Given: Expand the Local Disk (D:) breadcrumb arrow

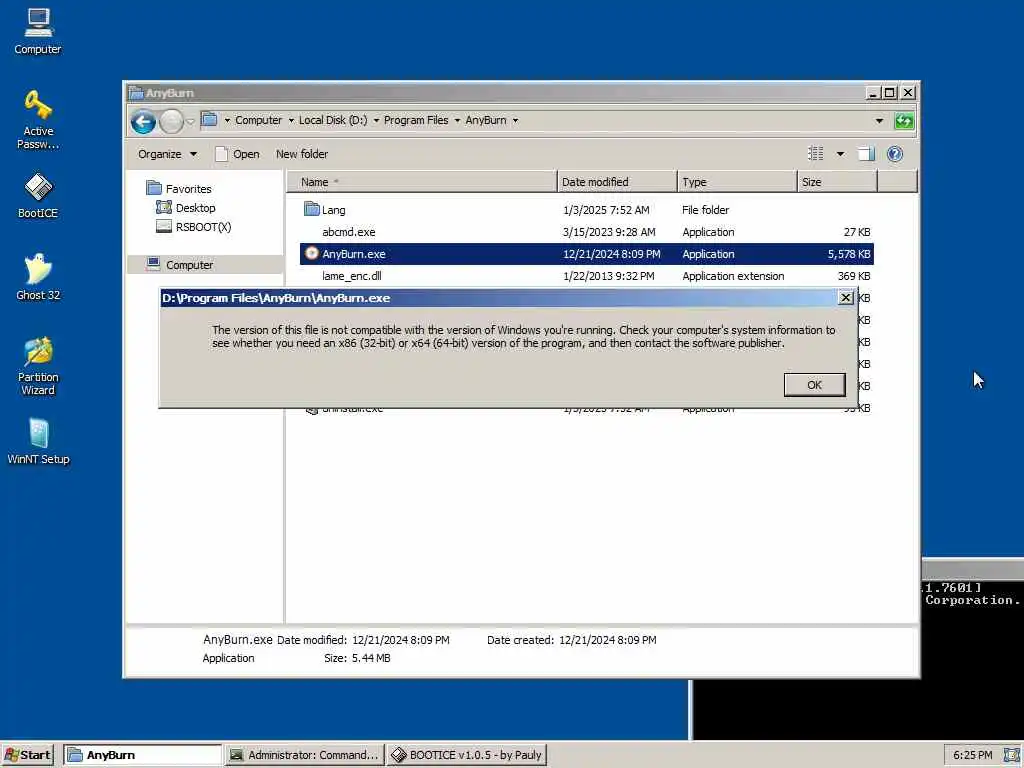Looking at the screenshot, I should (x=376, y=121).
